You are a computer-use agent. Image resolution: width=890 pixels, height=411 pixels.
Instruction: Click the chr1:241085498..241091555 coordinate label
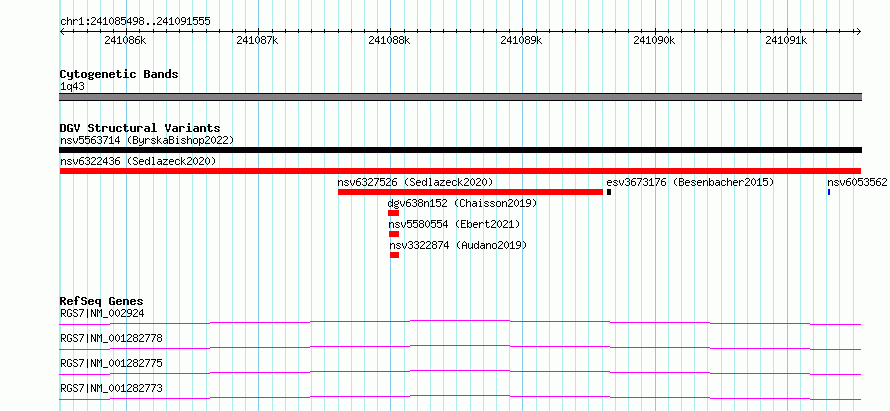(x=135, y=22)
